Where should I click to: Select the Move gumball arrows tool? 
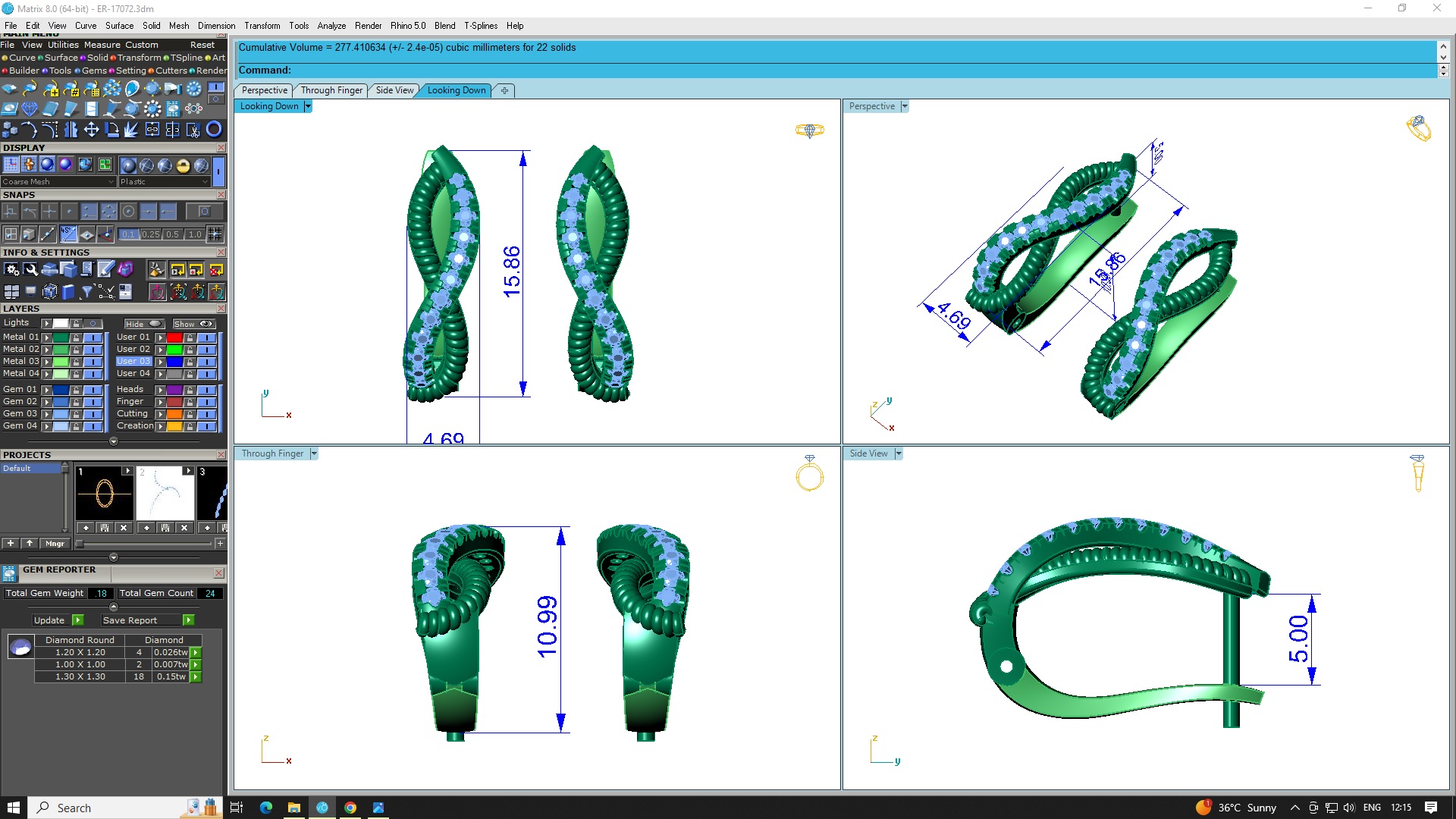pos(91,130)
